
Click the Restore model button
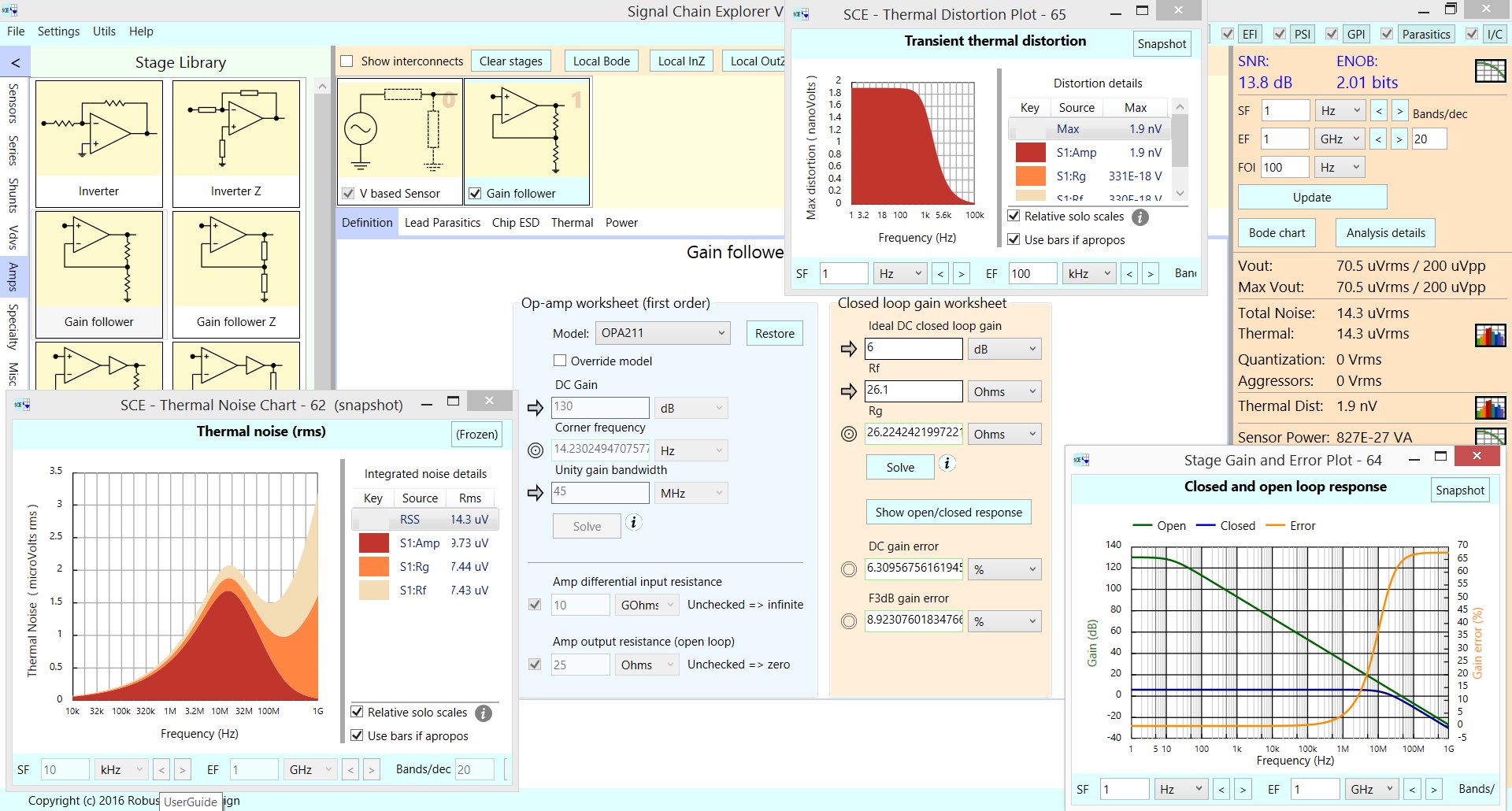(x=775, y=333)
